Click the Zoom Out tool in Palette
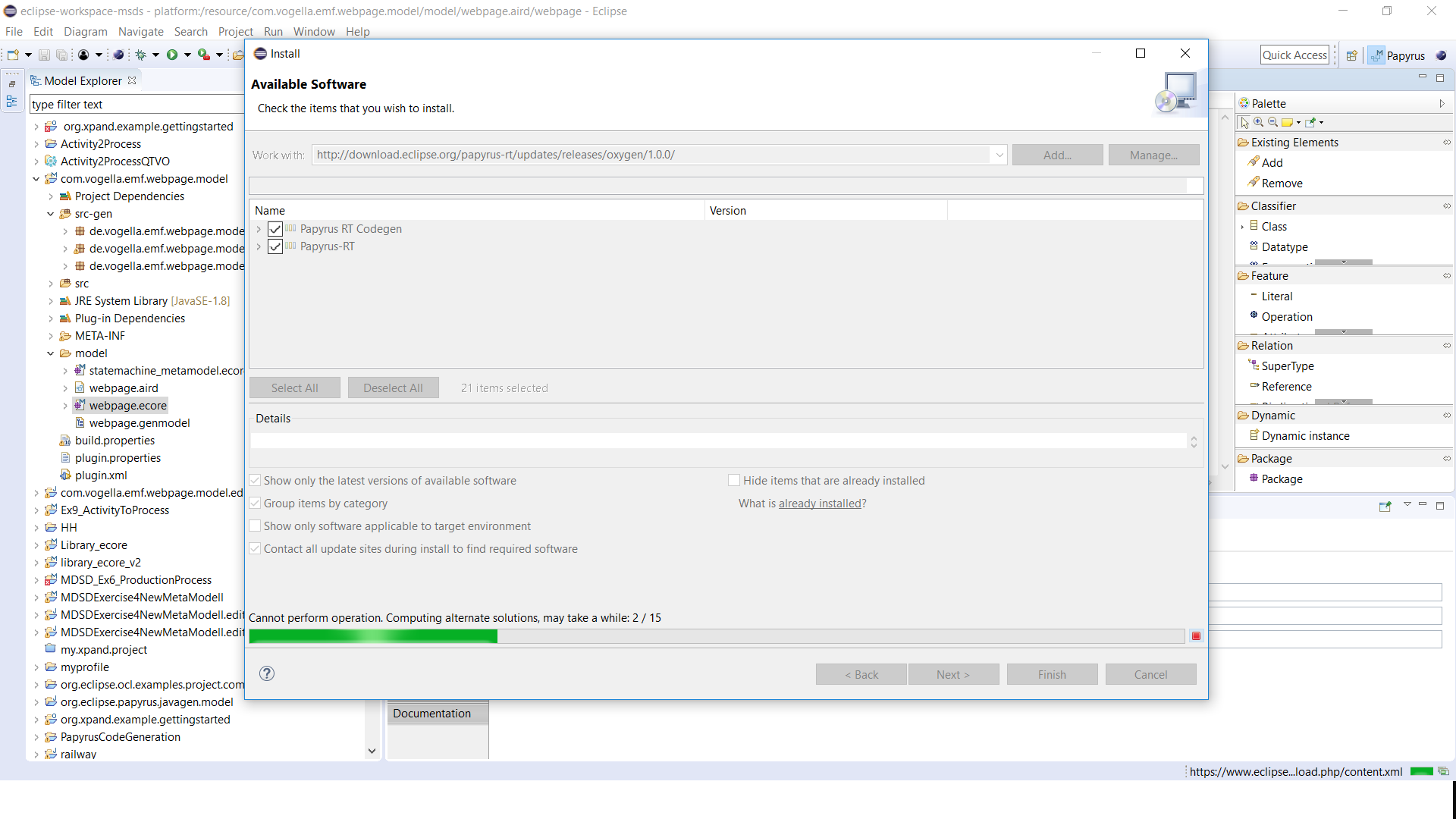Viewport: 1456px width, 819px height. pyautogui.click(x=1273, y=122)
